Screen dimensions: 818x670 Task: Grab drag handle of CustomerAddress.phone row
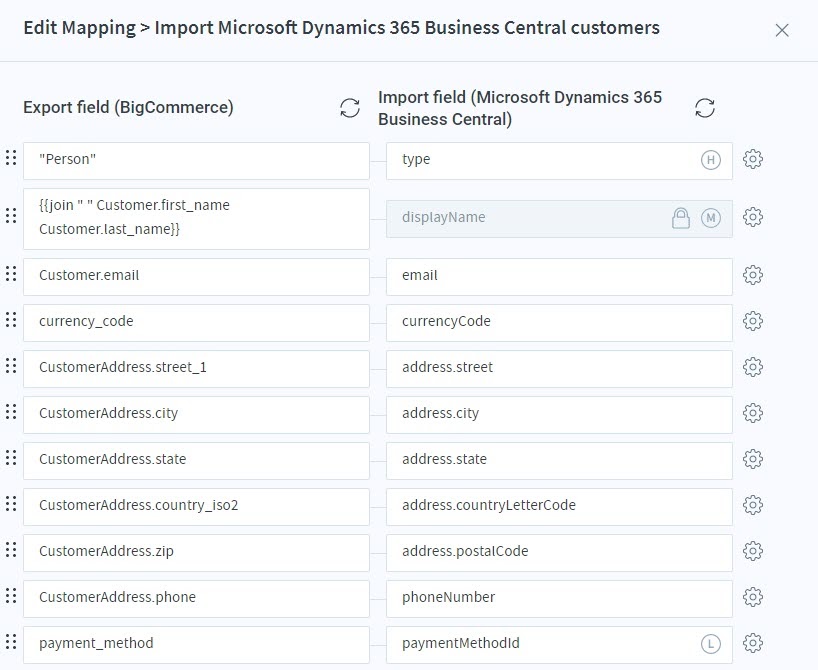click(11, 595)
